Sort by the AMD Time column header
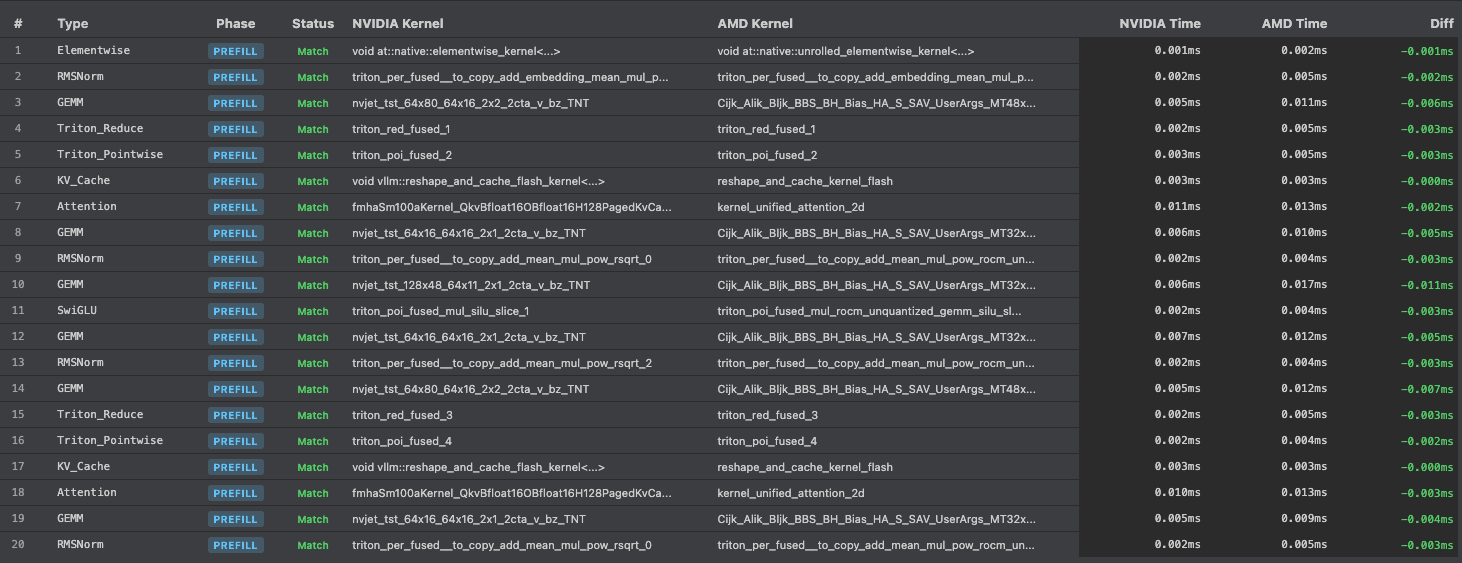 [x=1294, y=23]
